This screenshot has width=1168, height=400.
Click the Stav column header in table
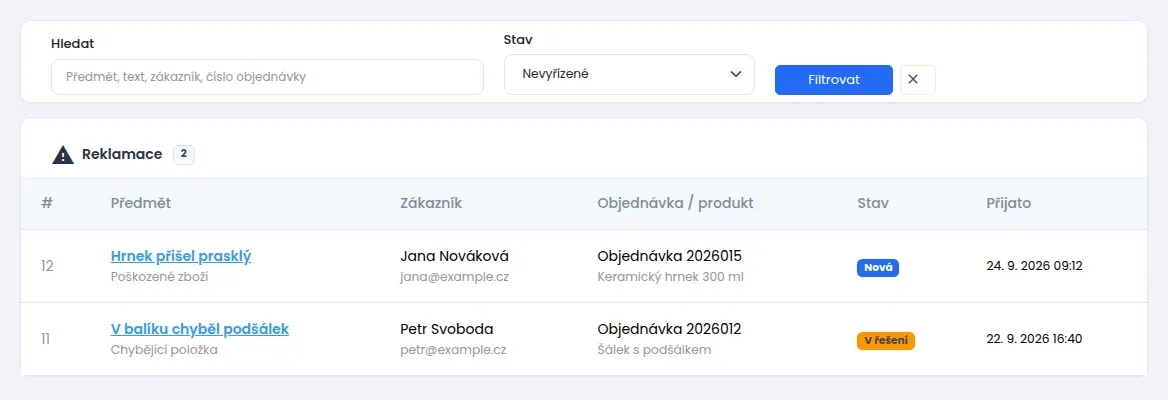tap(873, 203)
